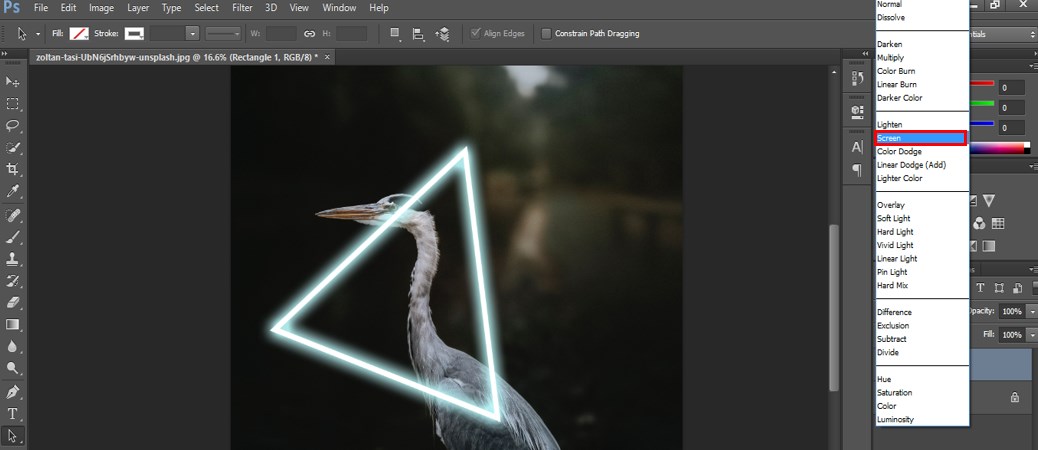
Task: Select the Gradient tool
Action: (12, 324)
